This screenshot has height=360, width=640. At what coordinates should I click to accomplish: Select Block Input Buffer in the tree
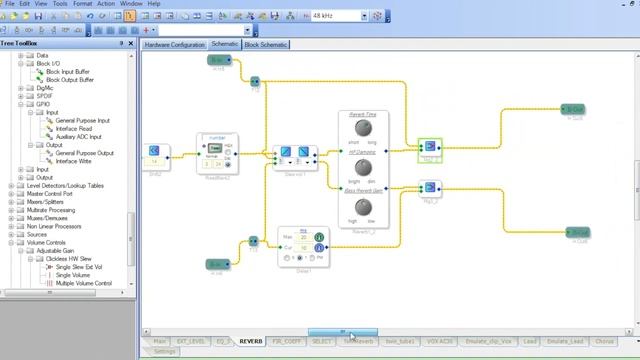[x=68, y=72]
